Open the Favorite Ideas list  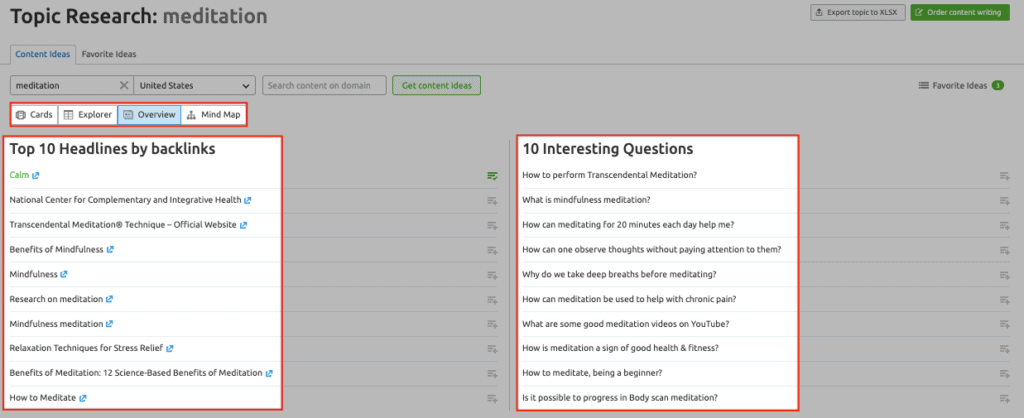960,86
